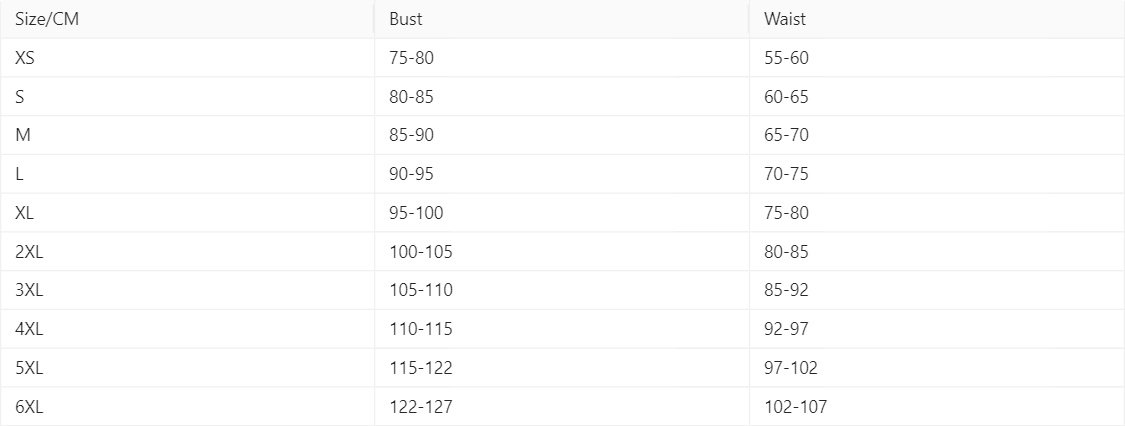
Task: Select bust value 95-100
Action: tap(416, 213)
